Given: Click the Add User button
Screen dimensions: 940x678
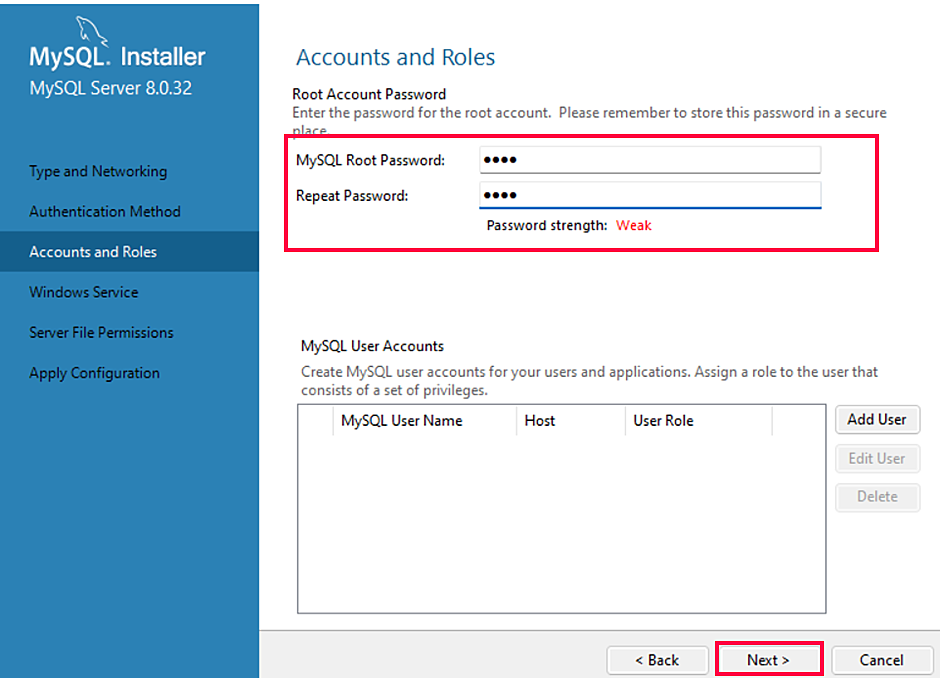Looking at the screenshot, I should (877, 420).
